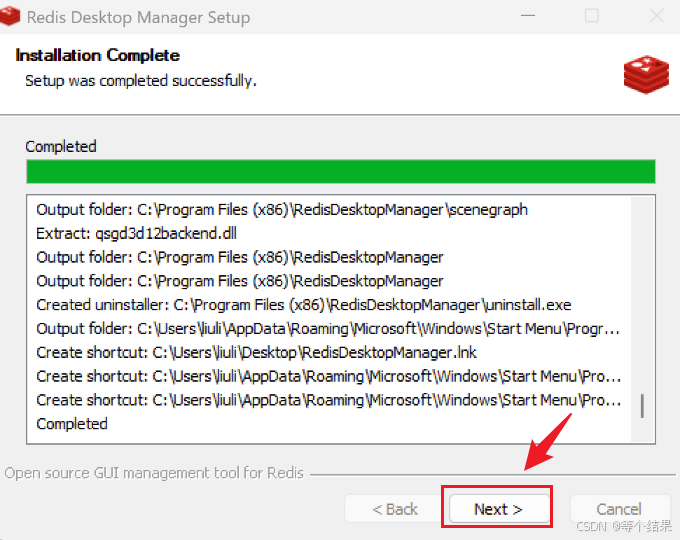
Task: Click the 'Redis Desktop Manager Setup' window title
Action: [138, 18]
